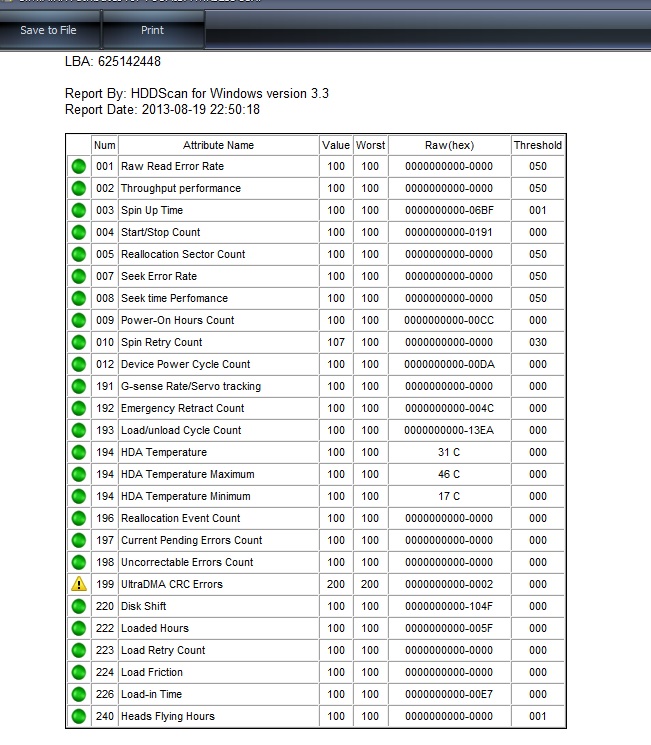
Task: Select the yellow warning icon for UltraDMA CRC Errors
Action: click(x=79, y=584)
